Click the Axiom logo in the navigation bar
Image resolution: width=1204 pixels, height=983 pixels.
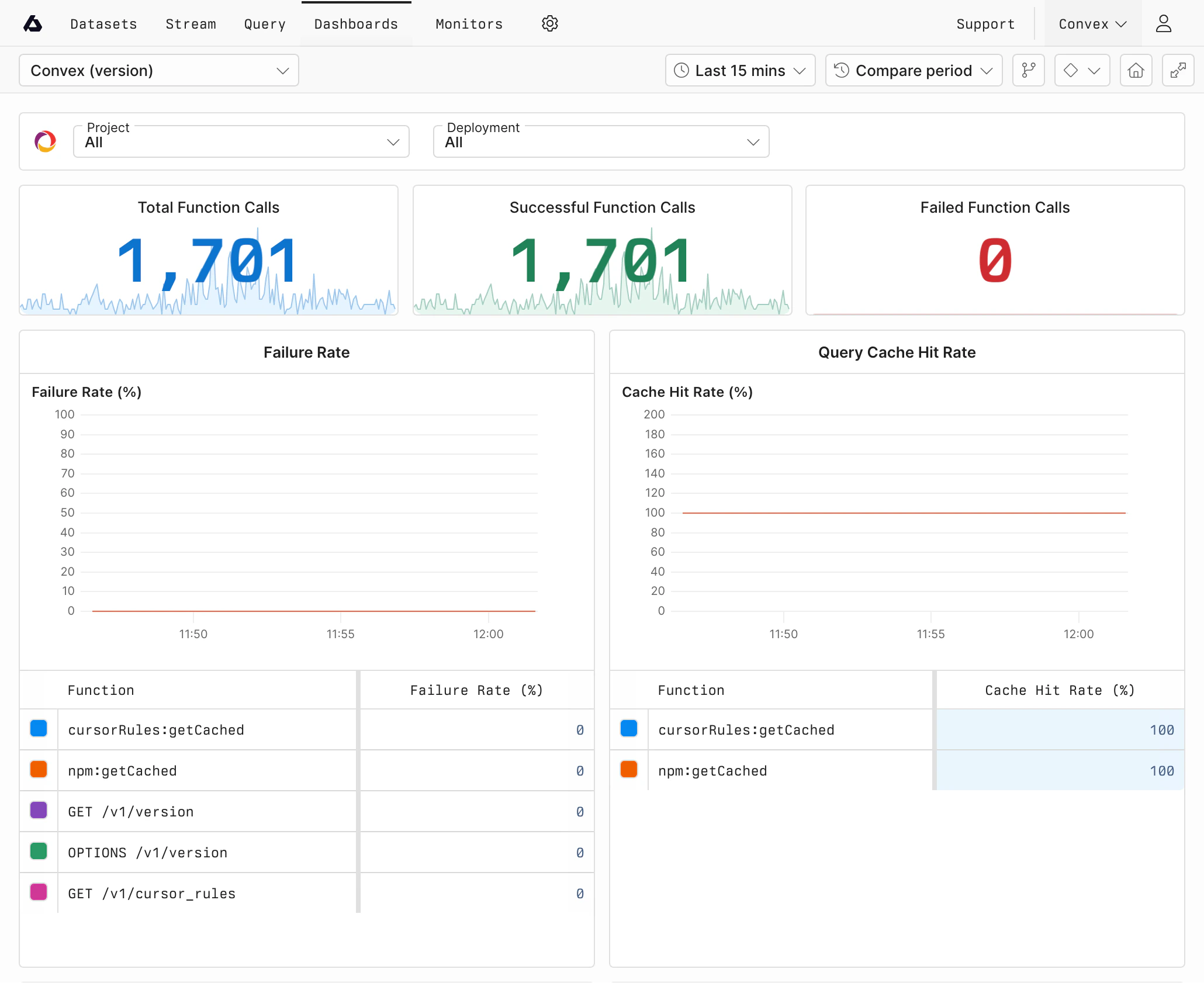(x=32, y=23)
